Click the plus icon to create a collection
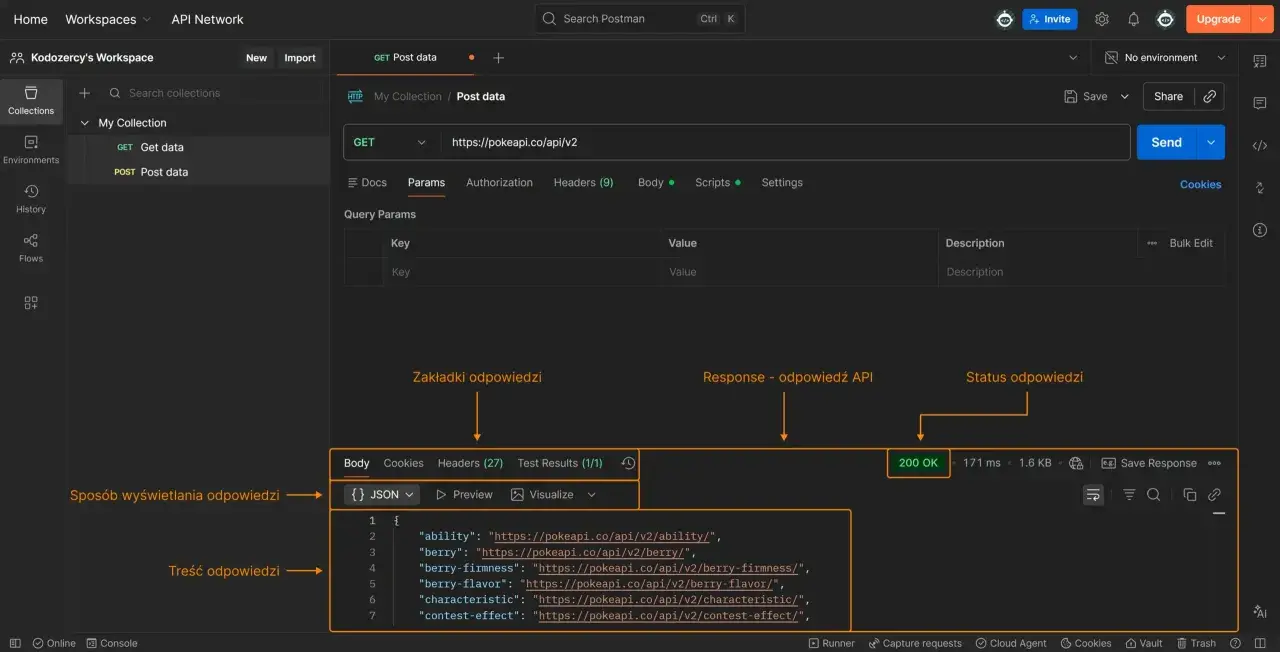 85,93
